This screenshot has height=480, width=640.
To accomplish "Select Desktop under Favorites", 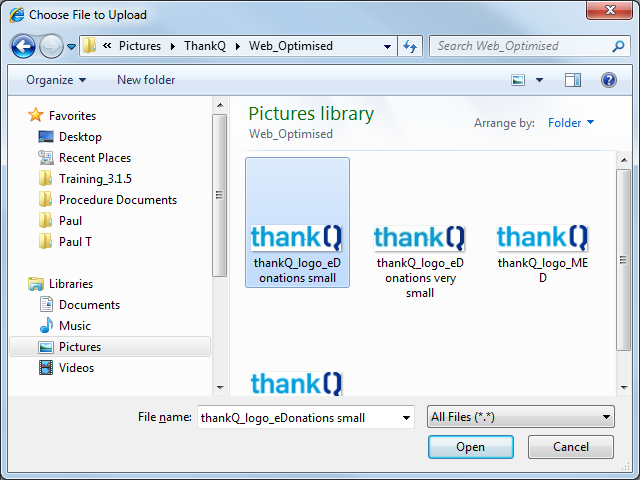I will [x=80, y=137].
